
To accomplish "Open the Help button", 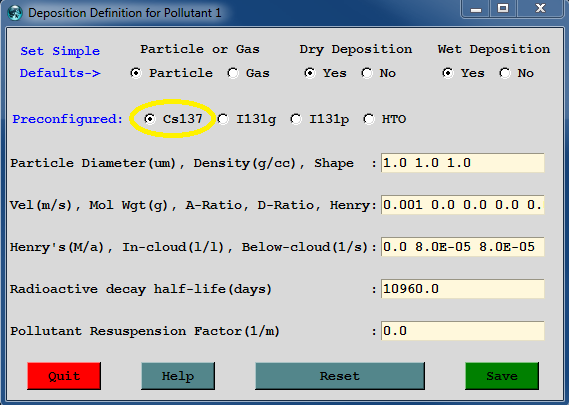I will (178, 376).
